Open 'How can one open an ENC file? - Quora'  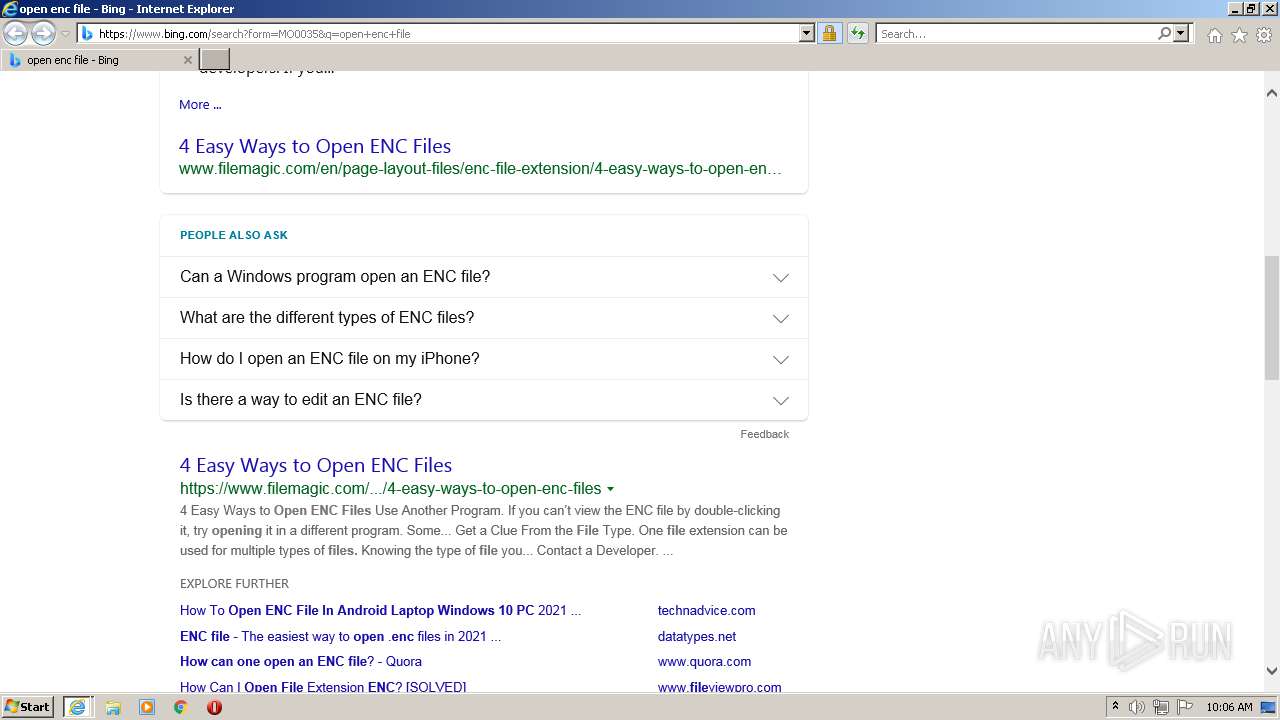coord(301,661)
